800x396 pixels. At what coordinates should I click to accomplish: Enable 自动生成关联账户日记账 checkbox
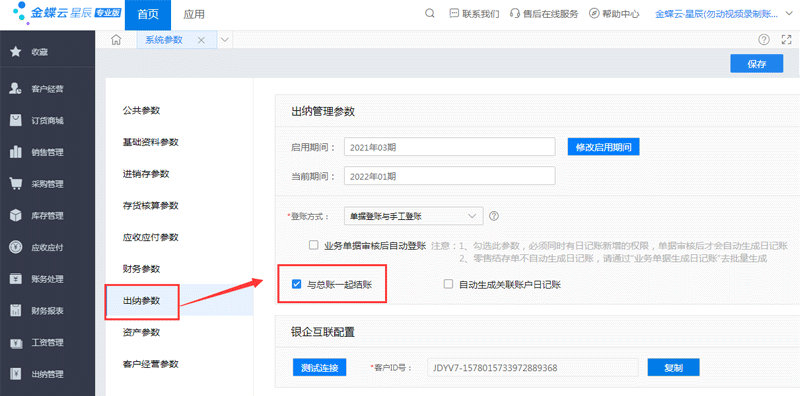448,284
